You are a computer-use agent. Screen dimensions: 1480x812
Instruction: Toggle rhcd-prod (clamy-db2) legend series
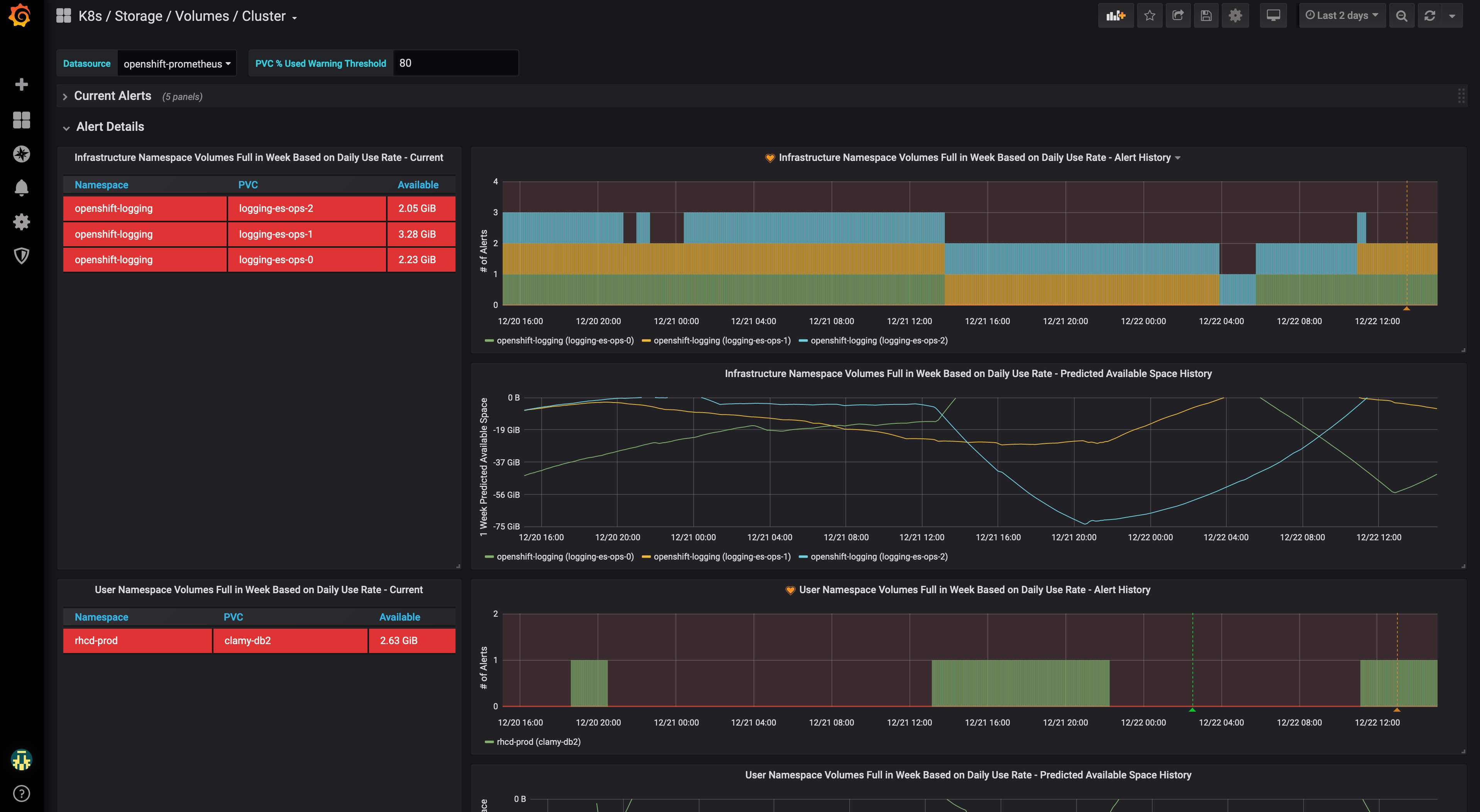click(538, 742)
